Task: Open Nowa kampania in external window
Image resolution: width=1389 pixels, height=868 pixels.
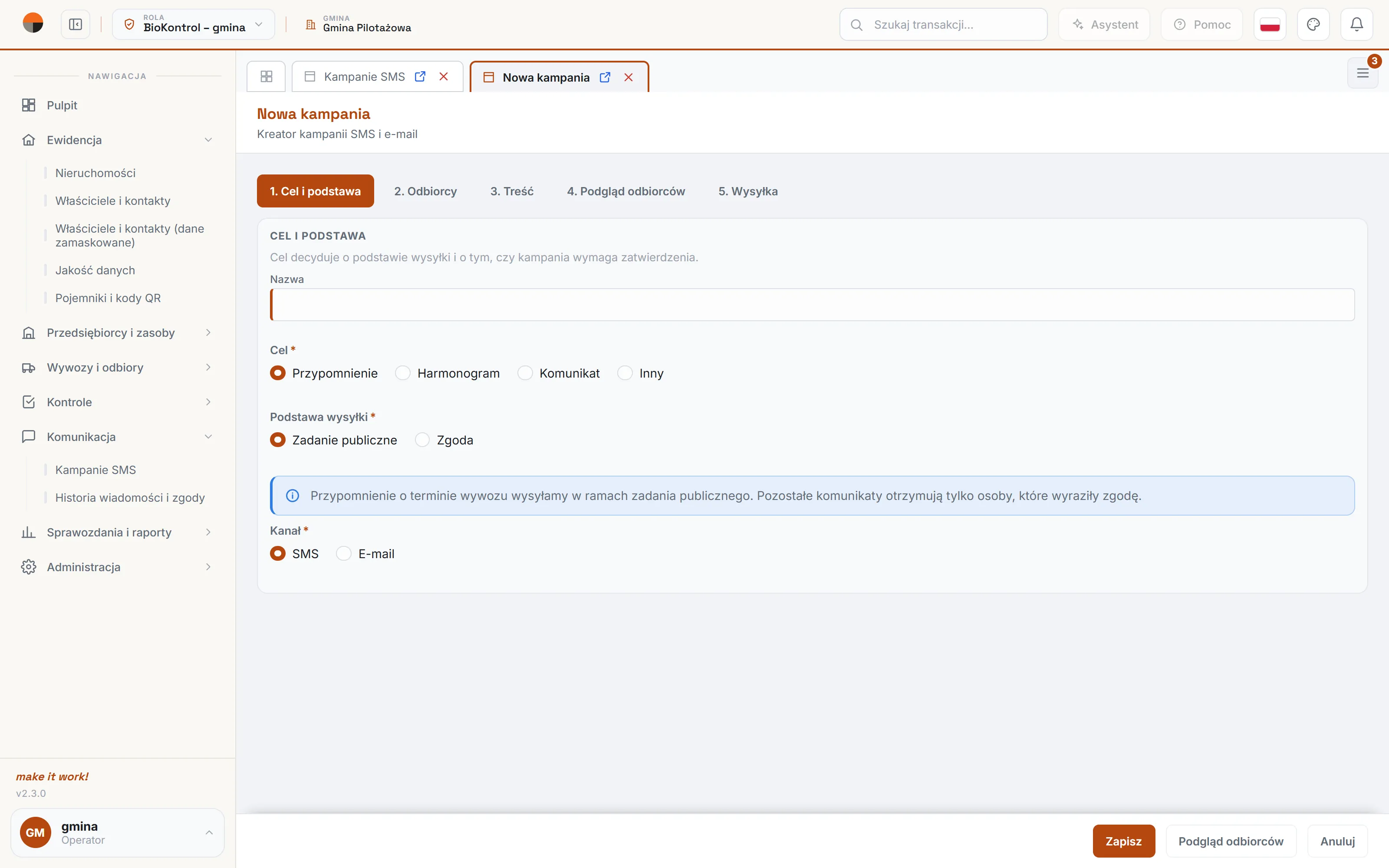Action: click(605, 78)
